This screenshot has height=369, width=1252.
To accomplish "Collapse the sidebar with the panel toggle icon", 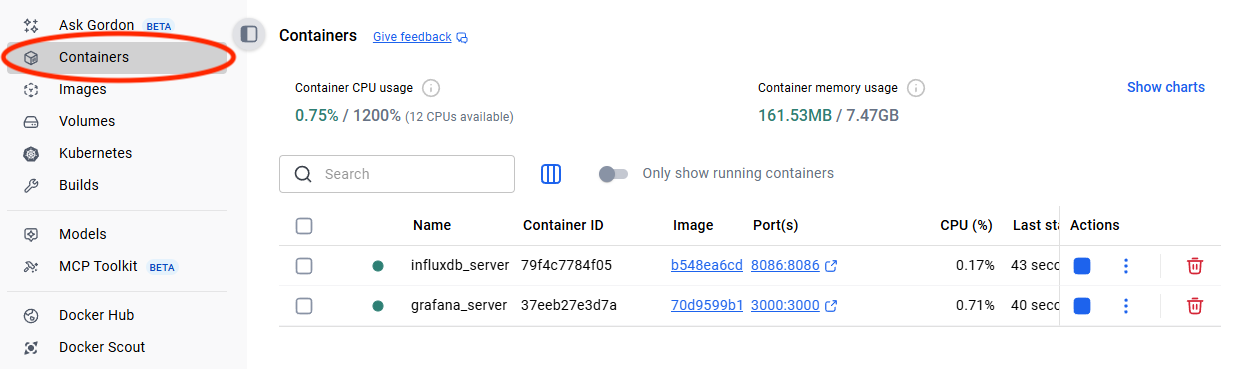I will pos(249,34).
